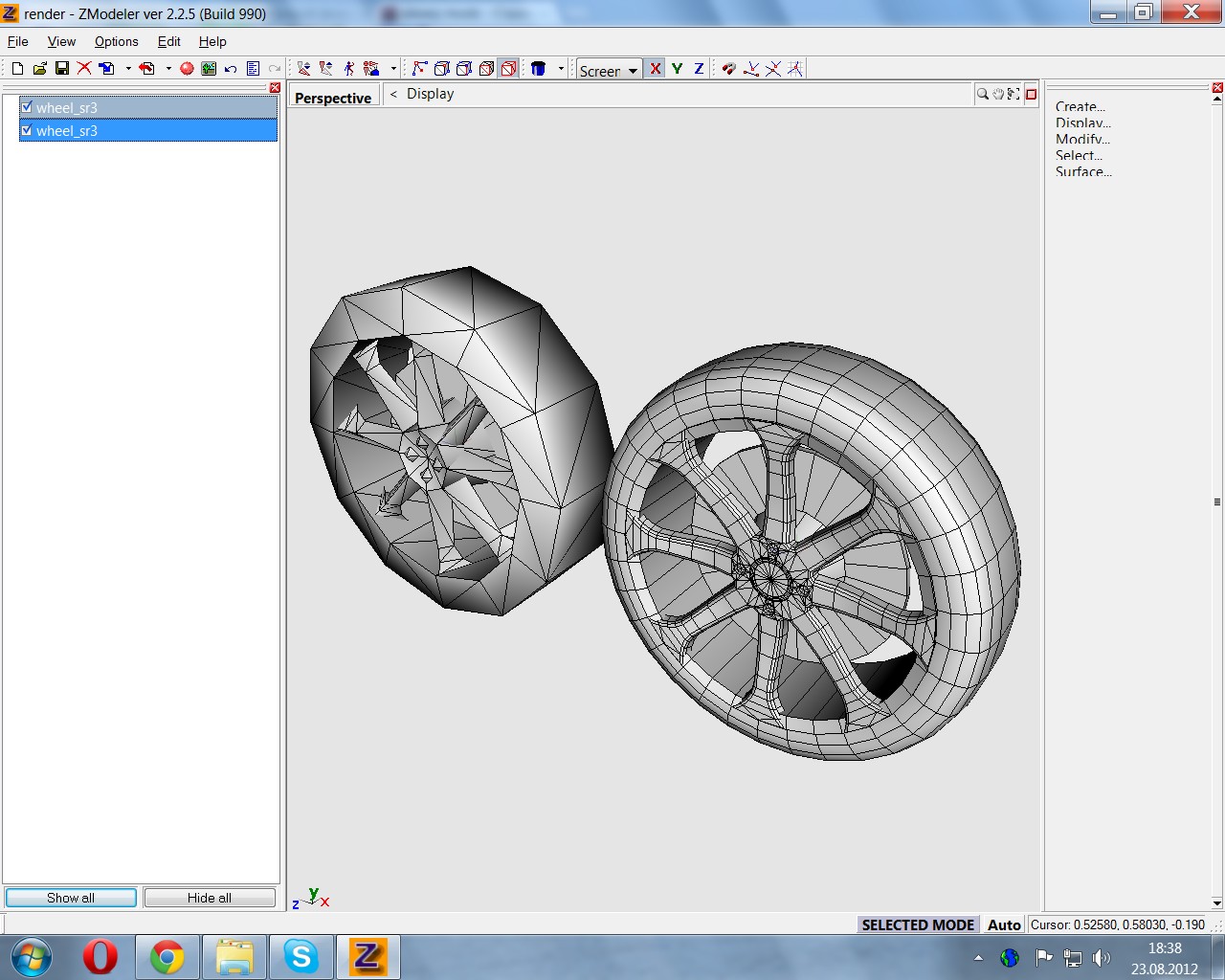Open Skype from the Windows taskbar

pyautogui.click(x=301, y=956)
